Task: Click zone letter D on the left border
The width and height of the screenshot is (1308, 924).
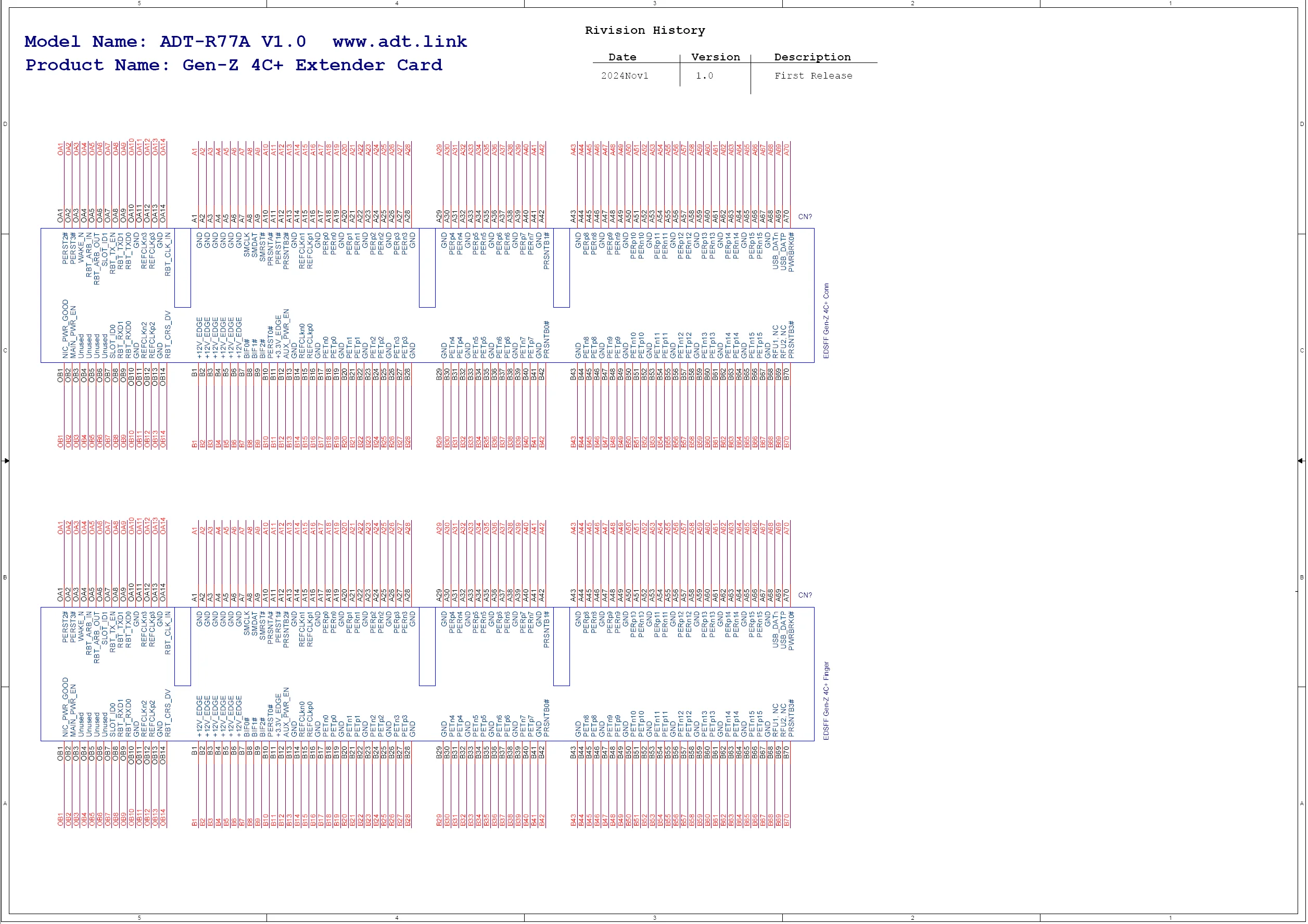Action: coord(5,124)
